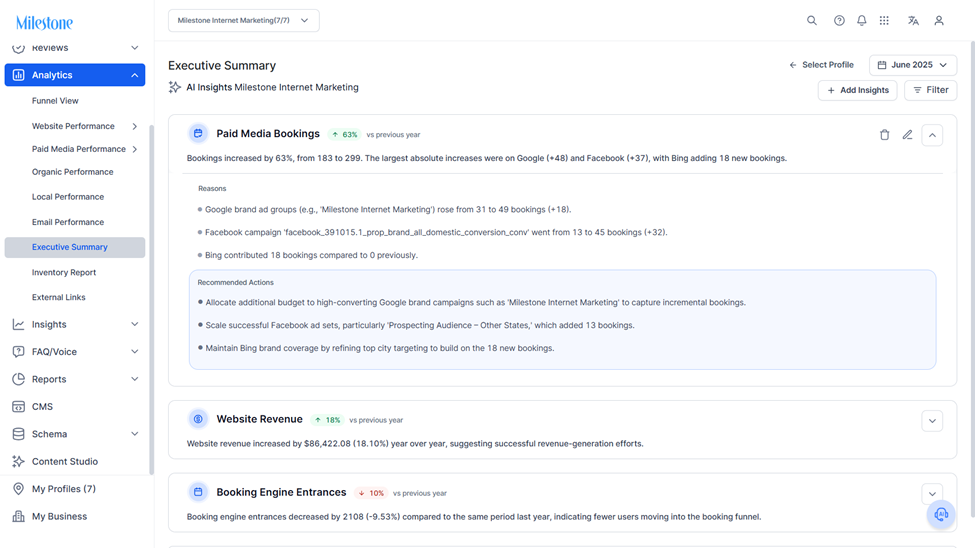Screen dimensions: 975x548
Task: Click the AI Insights sparkle icon
Action: click(175, 88)
